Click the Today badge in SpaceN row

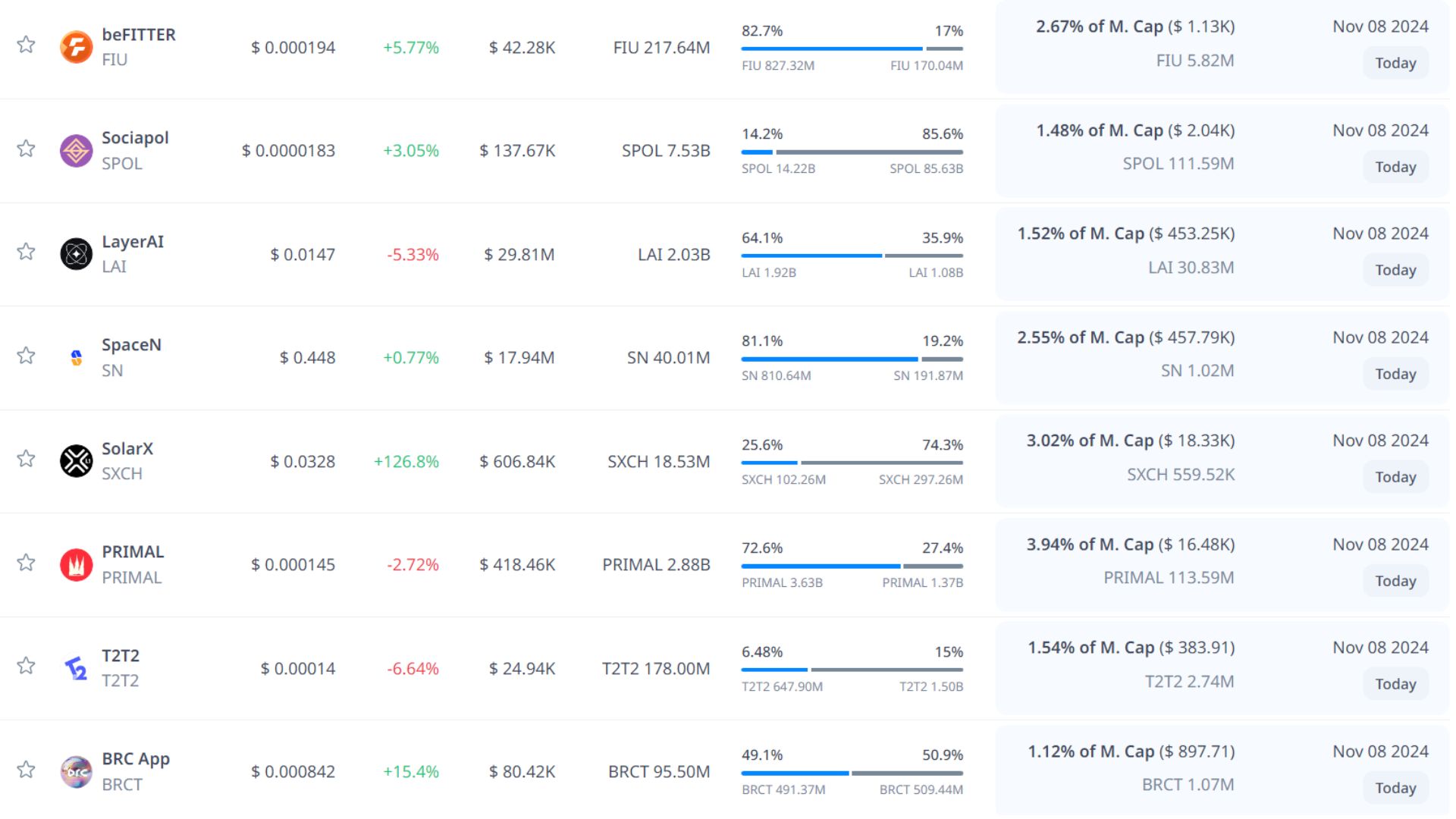click(1395, 374)
